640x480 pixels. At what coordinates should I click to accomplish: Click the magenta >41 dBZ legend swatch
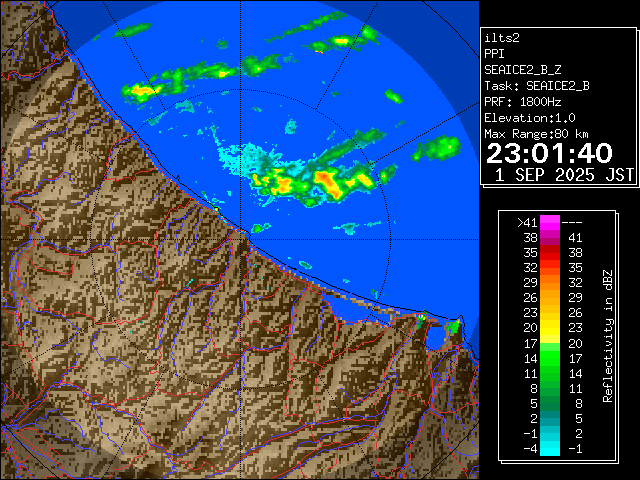tap(550, 222)
